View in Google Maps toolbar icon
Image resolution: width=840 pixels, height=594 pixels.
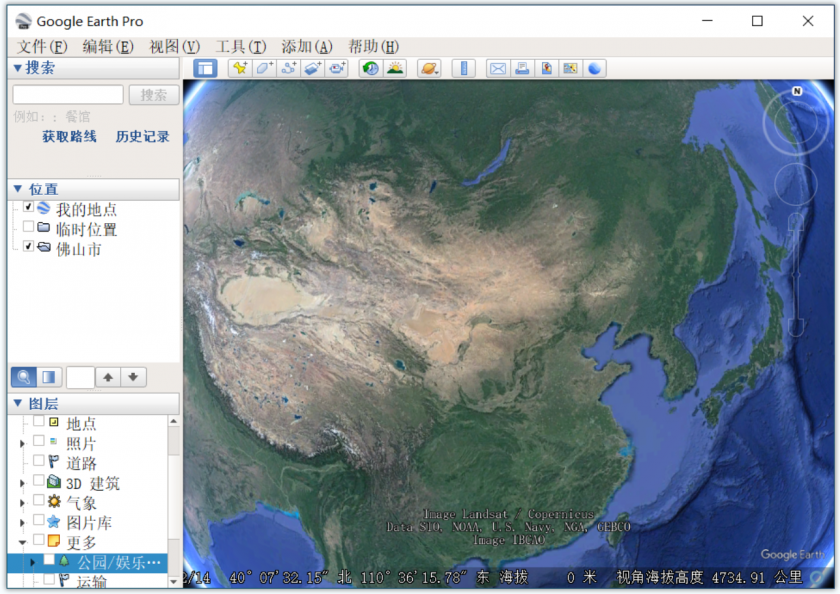570,69
